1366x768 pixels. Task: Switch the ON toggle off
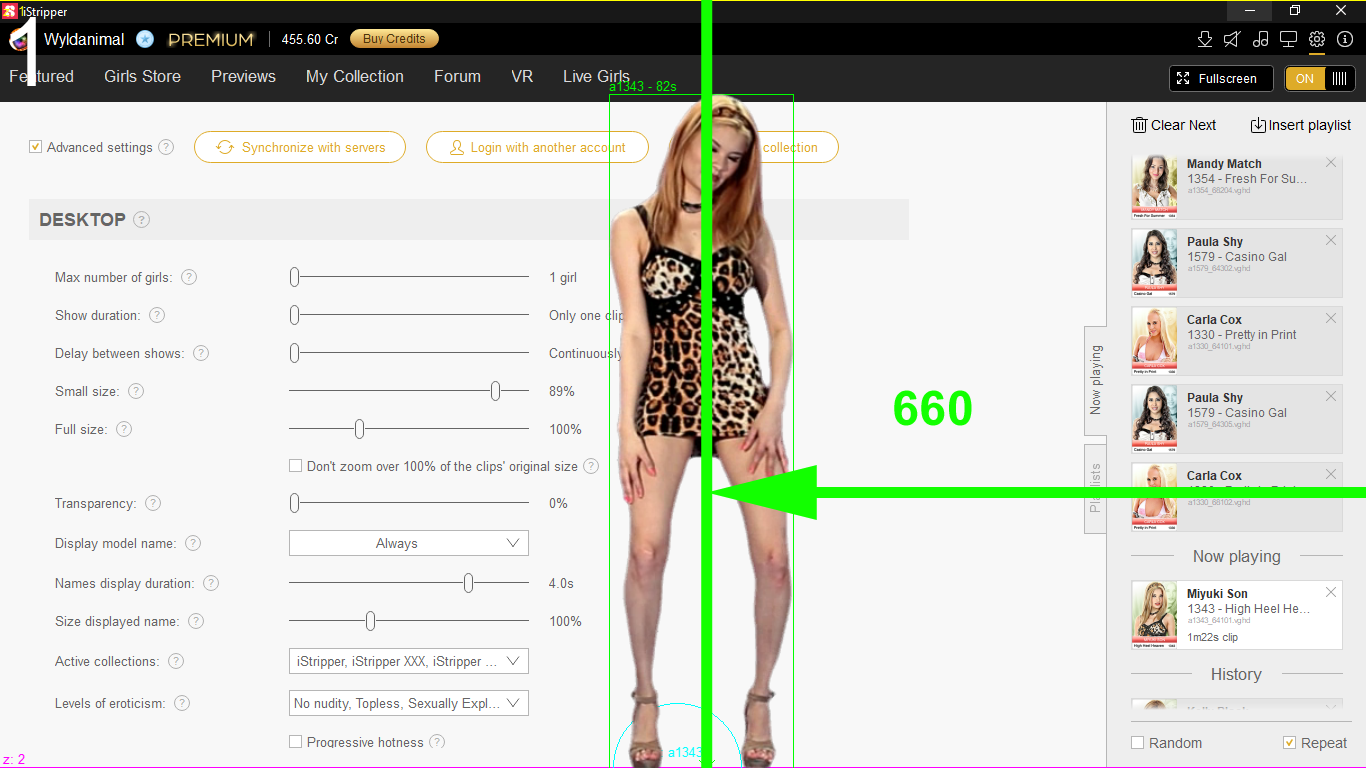(1320, 78)
